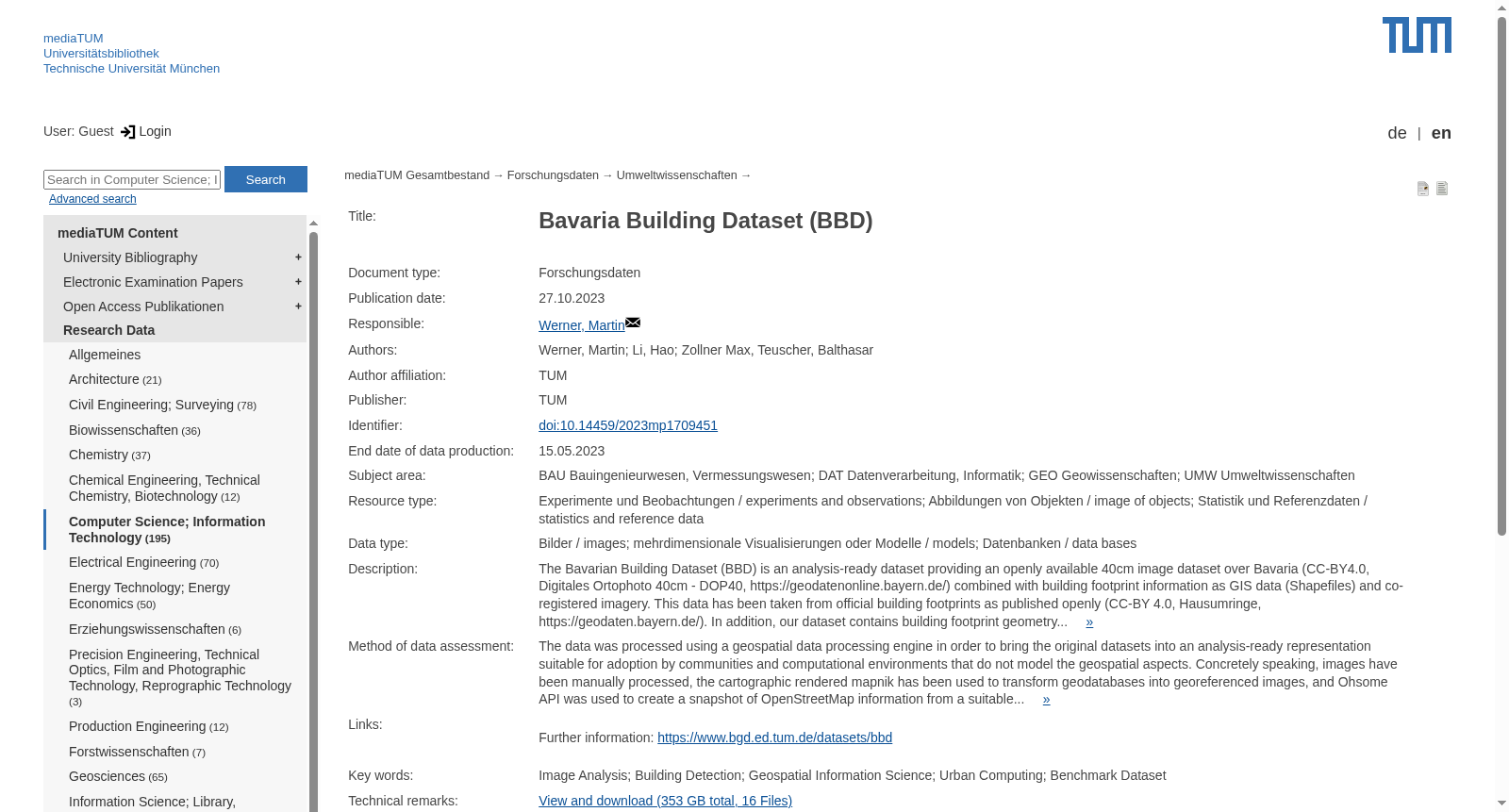This screenshot has height=812, width=1509.
Task: Open the Production Engineering (12) category
Action: pyautogui.click(x=148, y=726)
